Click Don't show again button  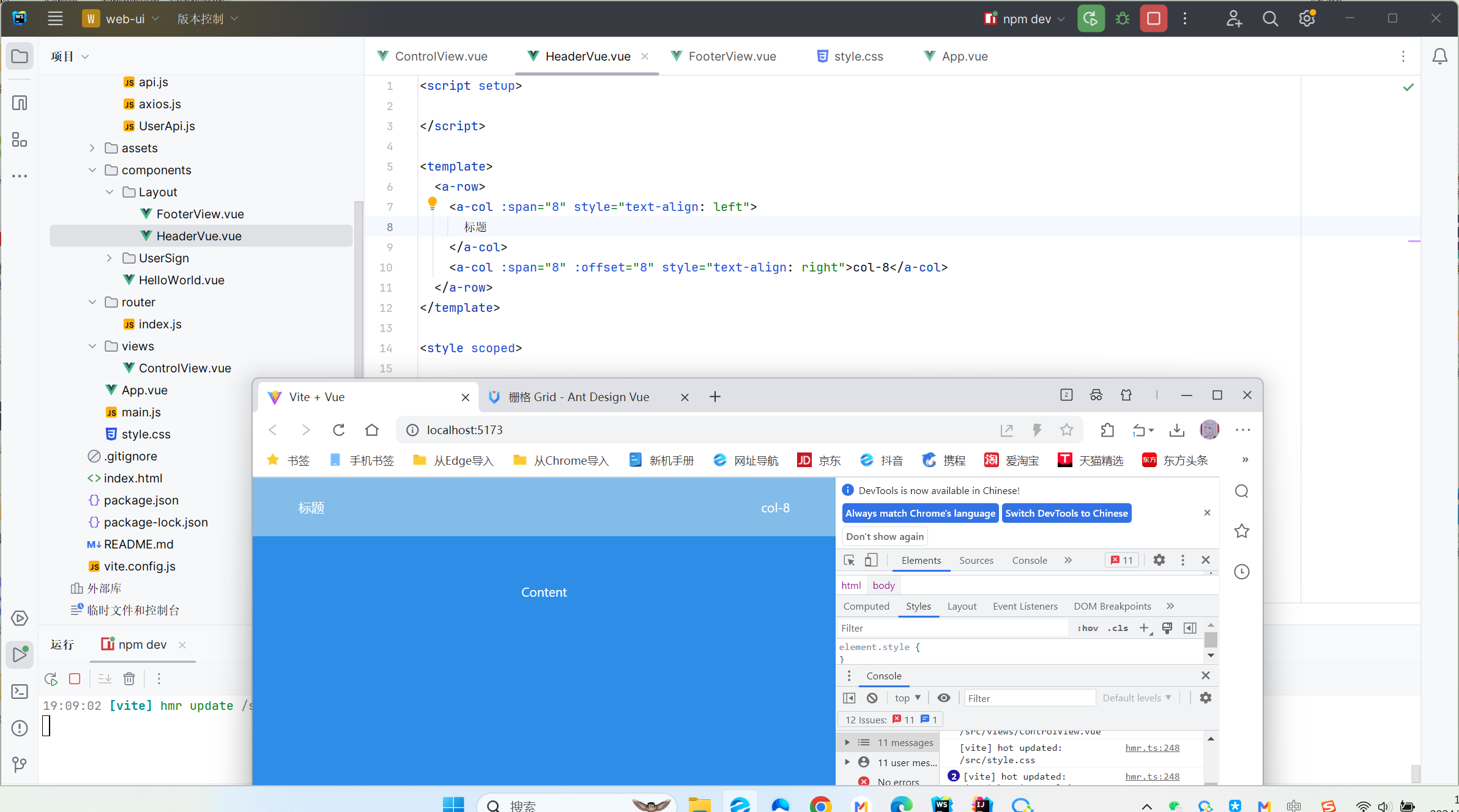tap(885, 536)
